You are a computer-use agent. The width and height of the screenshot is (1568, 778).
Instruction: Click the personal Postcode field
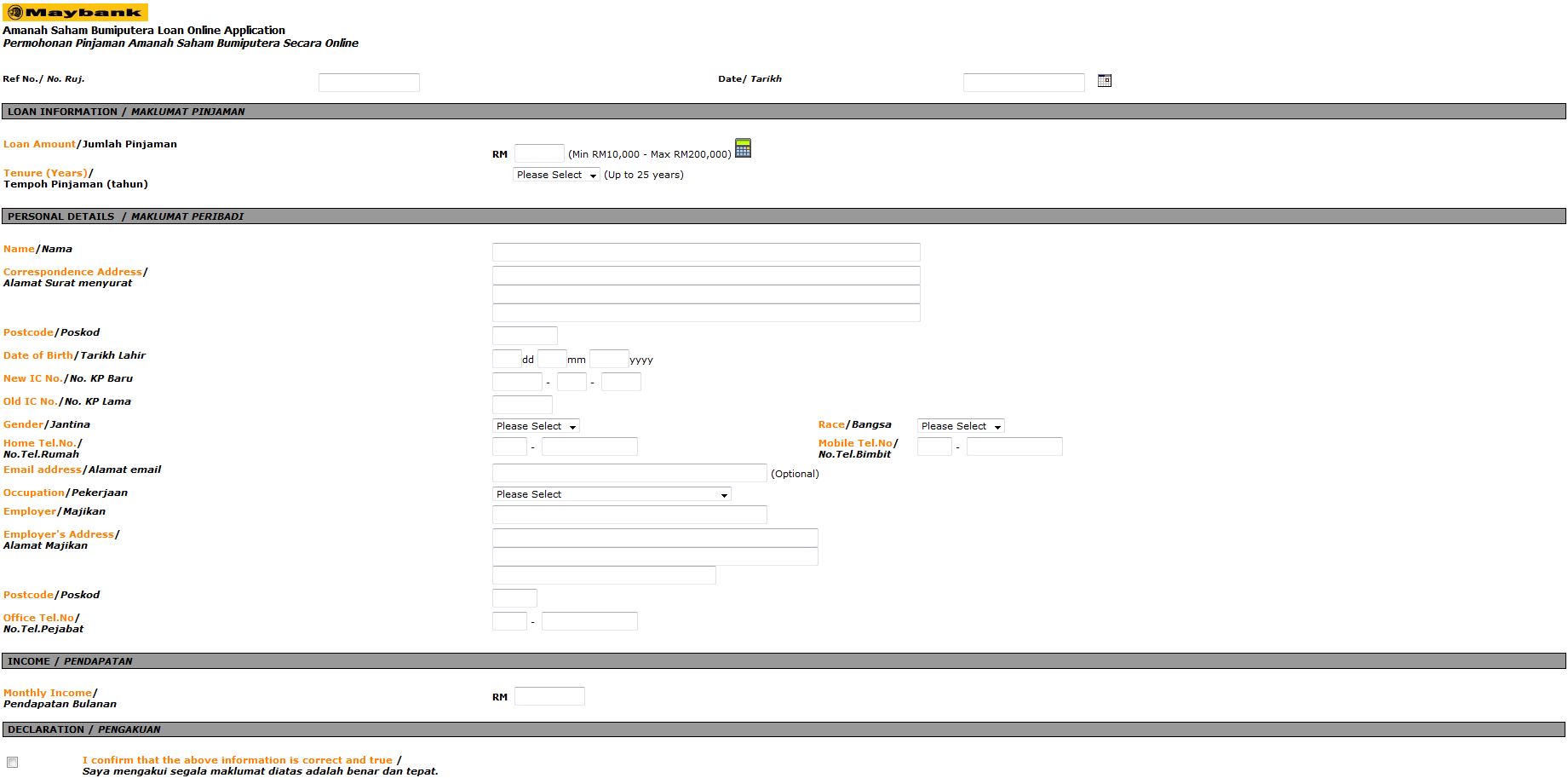click(x=525, y=336)
